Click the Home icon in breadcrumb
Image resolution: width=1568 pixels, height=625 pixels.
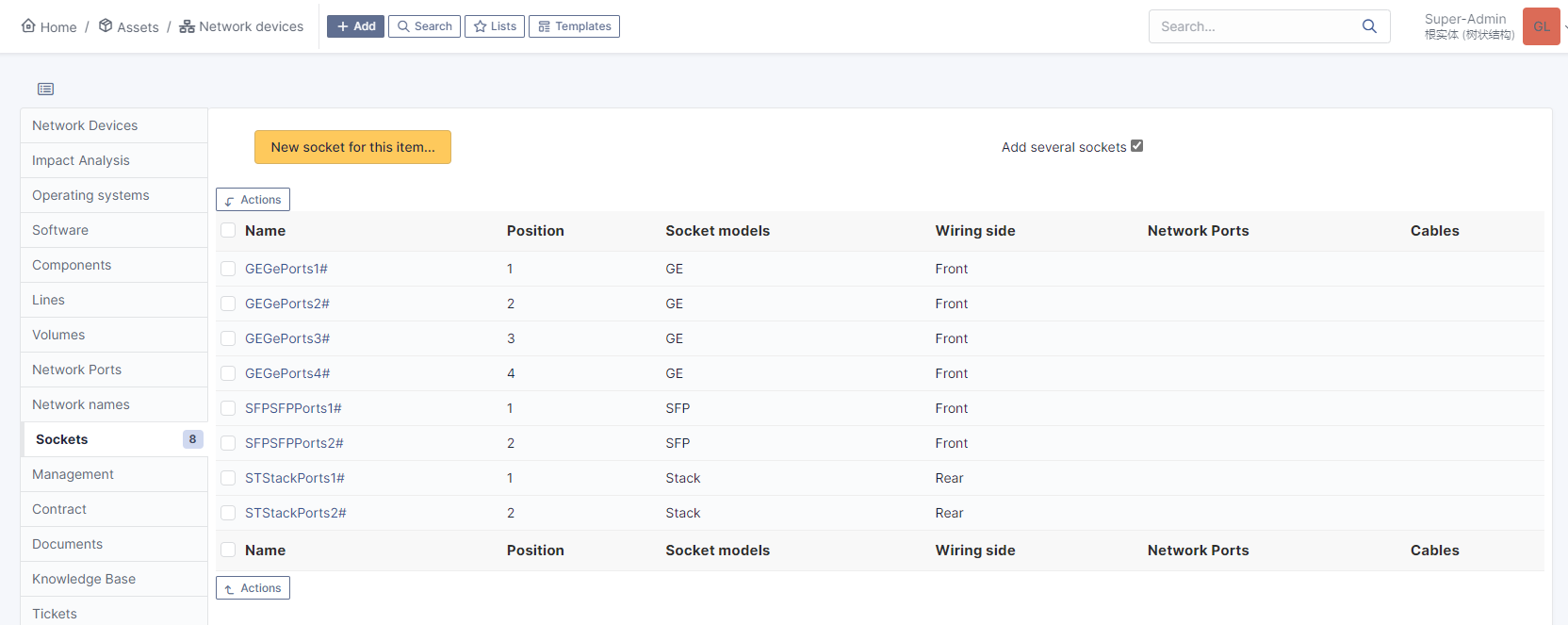tap(28, 25)
